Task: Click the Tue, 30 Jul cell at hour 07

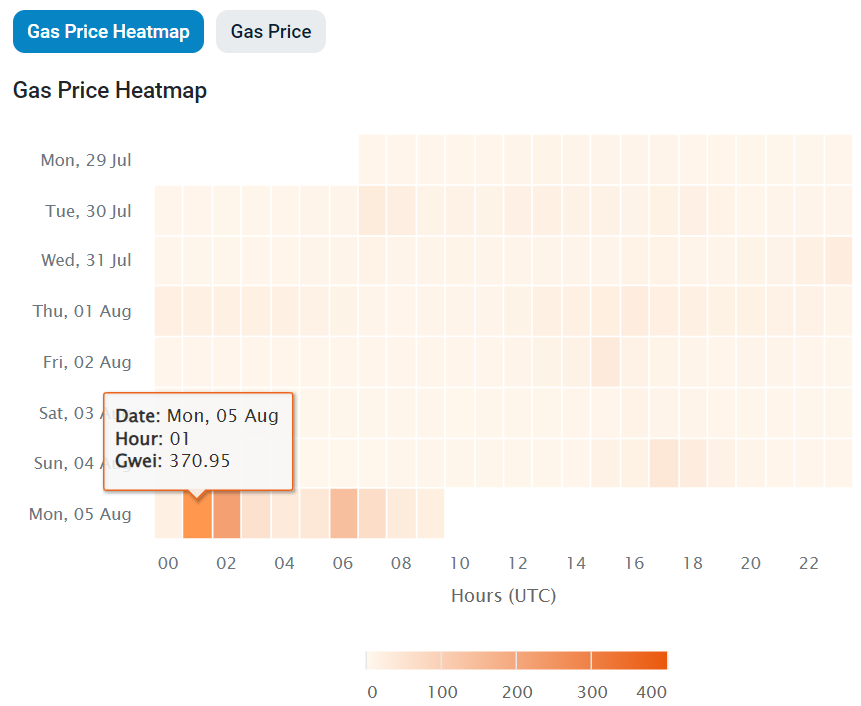Action: point(372,210)
